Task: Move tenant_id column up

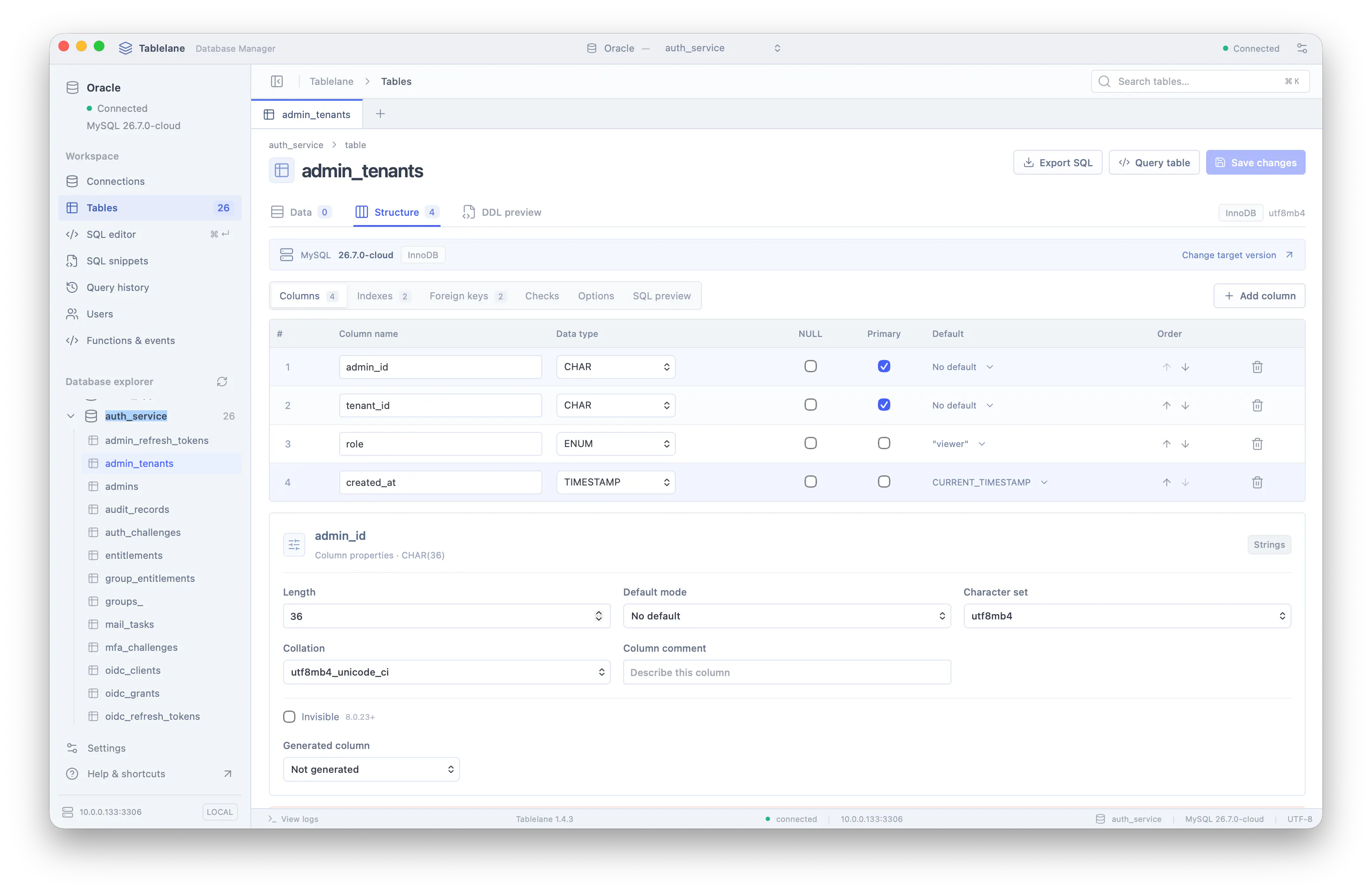Action: click(1167, 405)
